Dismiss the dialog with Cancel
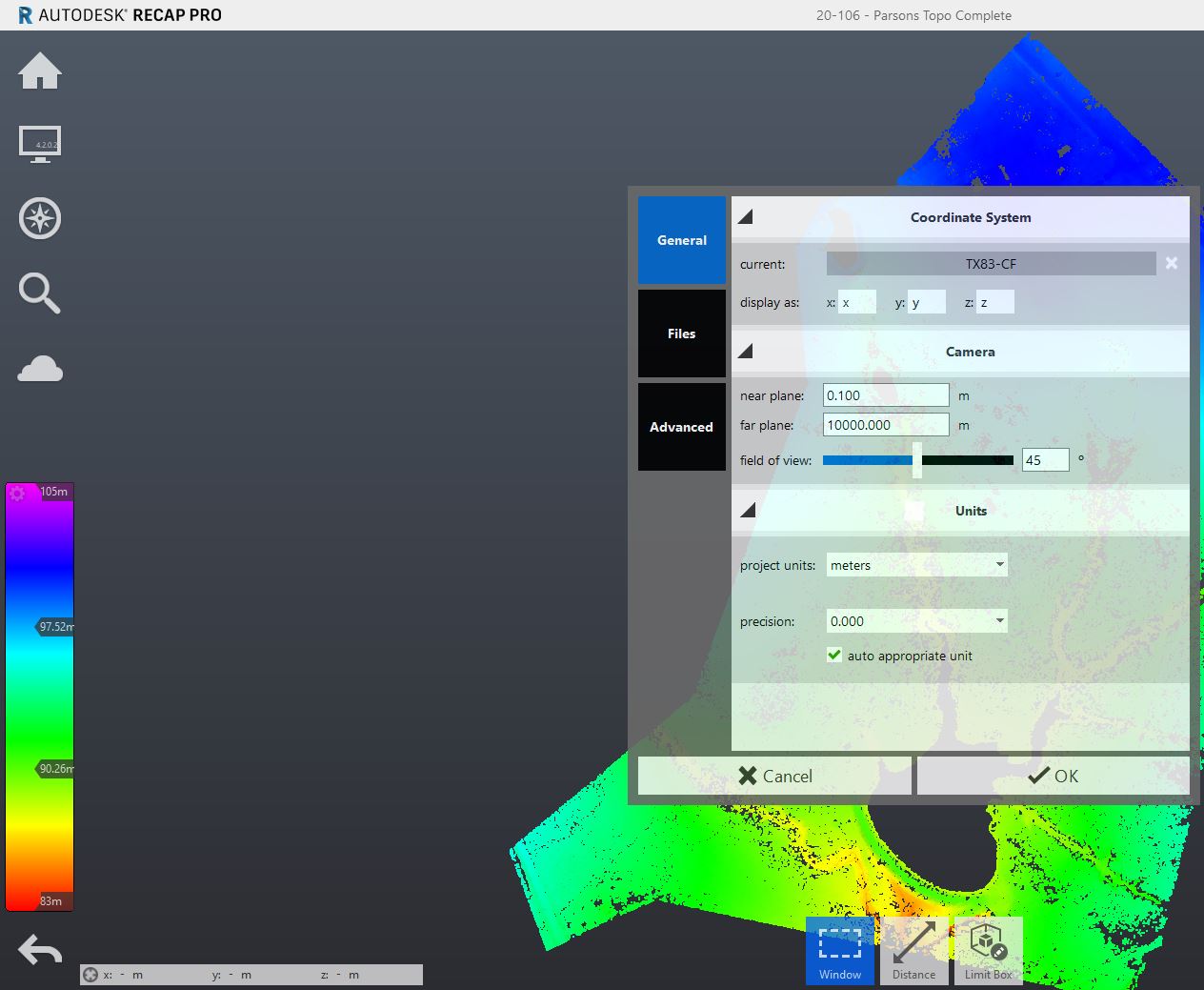 pyautogui.click(x=774, y=776)
